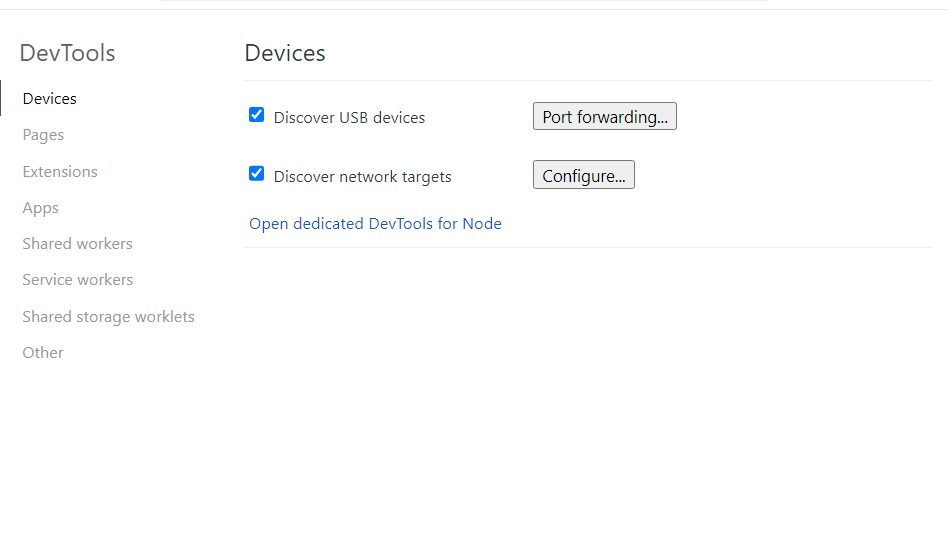
Task: Click the blue active marker beside Devices
Action: point(1,98)
